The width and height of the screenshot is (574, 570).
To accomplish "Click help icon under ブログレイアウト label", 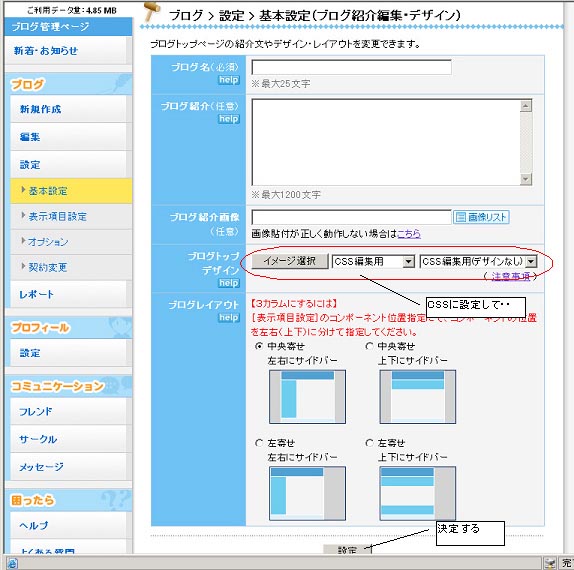I will [x=229, y=317].
